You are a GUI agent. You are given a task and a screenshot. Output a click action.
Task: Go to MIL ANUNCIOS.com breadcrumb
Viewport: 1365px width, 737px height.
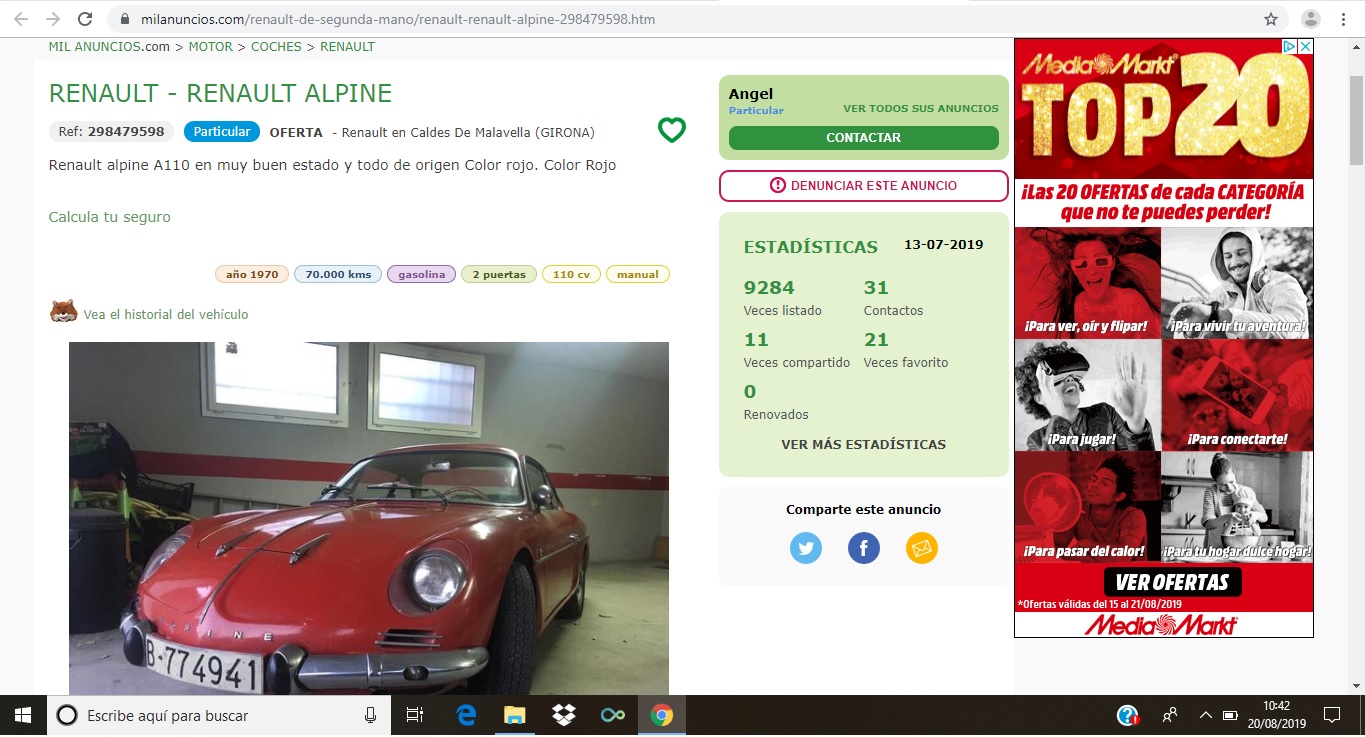pyautogui.click(x=109, y=47)
